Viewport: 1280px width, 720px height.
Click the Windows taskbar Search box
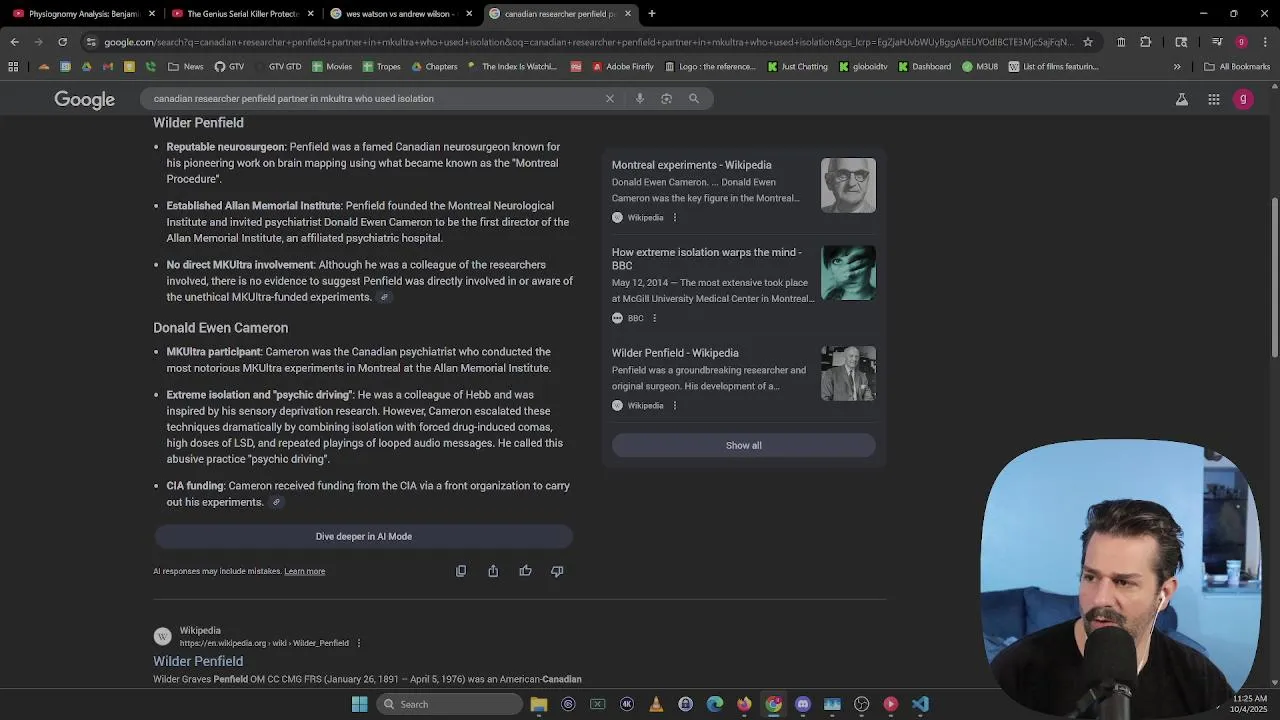click(448, 704)
